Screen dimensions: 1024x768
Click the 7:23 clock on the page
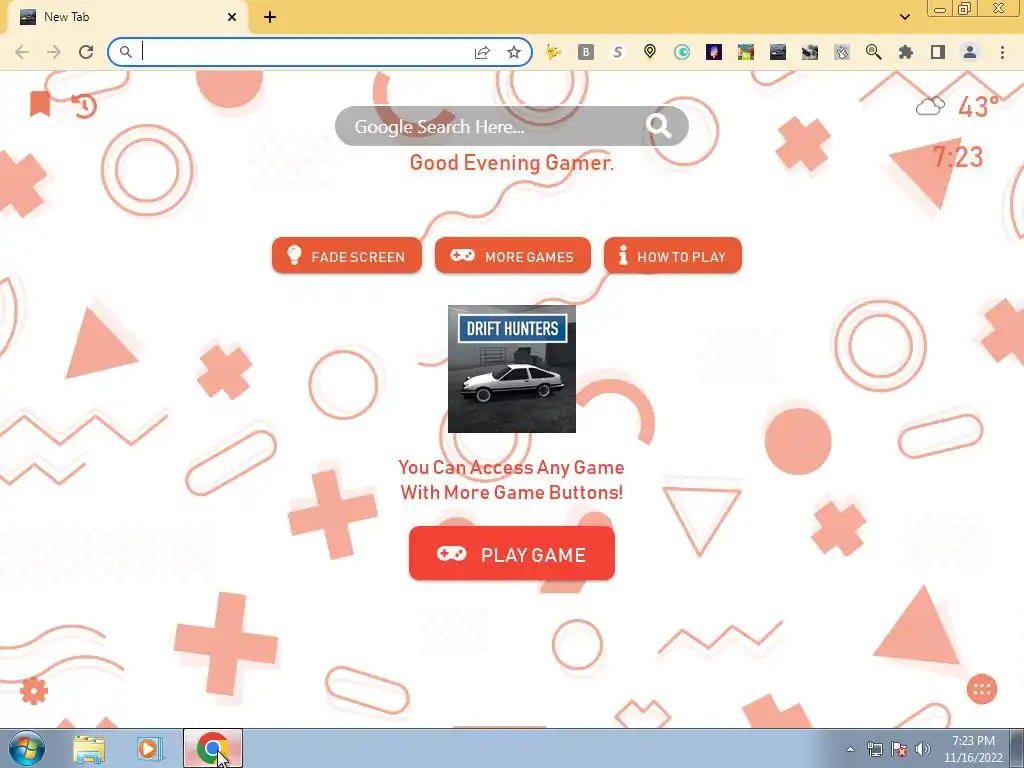(x=957, y=157)
